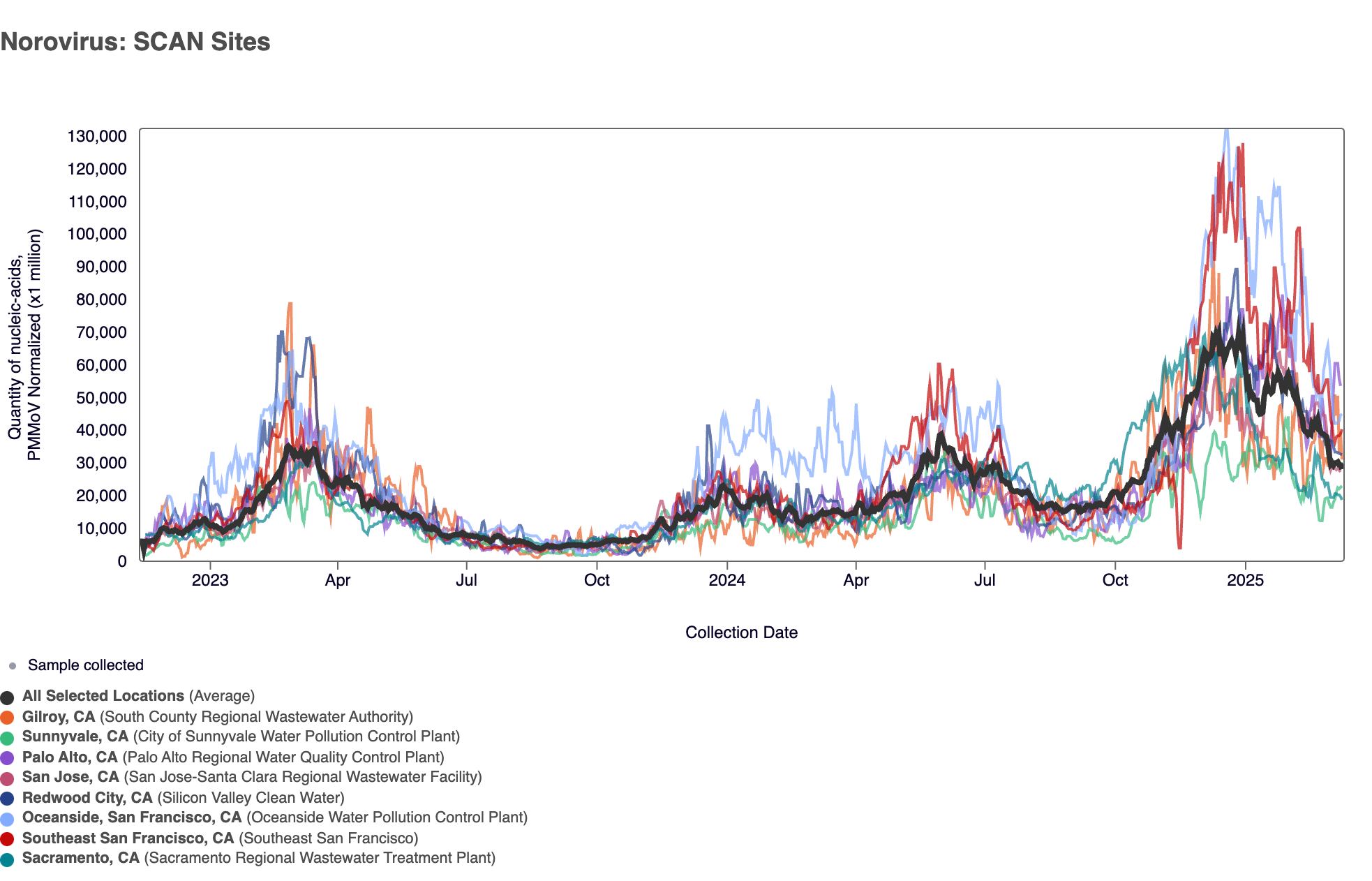Click the teal Sacramento legend dot

(x=7, y=859)
